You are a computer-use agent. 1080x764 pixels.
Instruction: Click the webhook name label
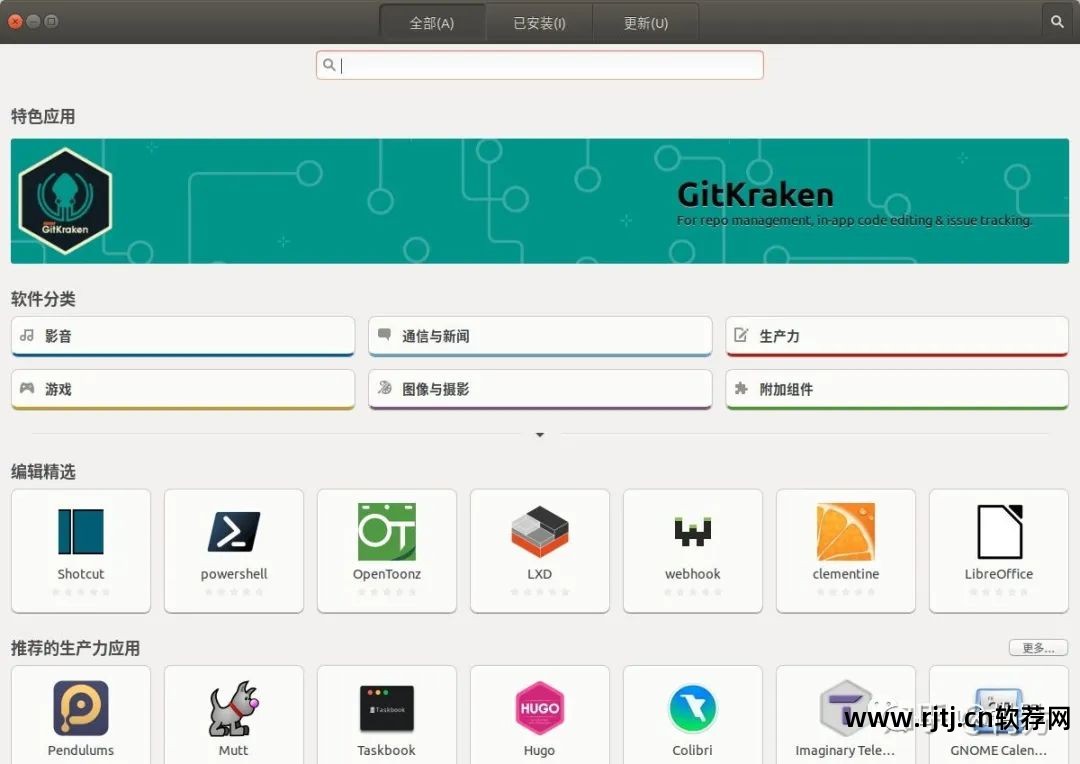[x=692, y=574]
